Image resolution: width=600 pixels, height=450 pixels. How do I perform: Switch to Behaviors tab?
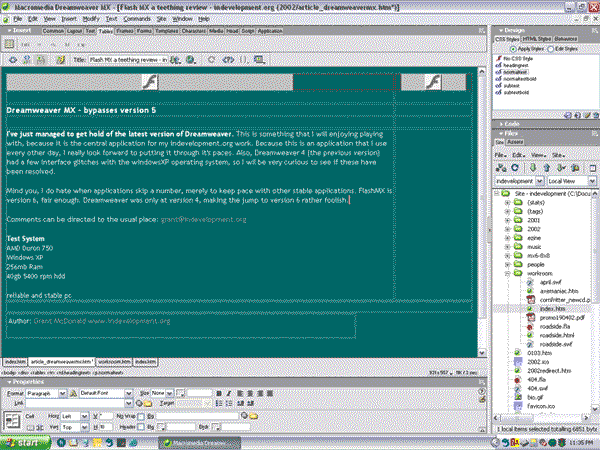point(566,39)
